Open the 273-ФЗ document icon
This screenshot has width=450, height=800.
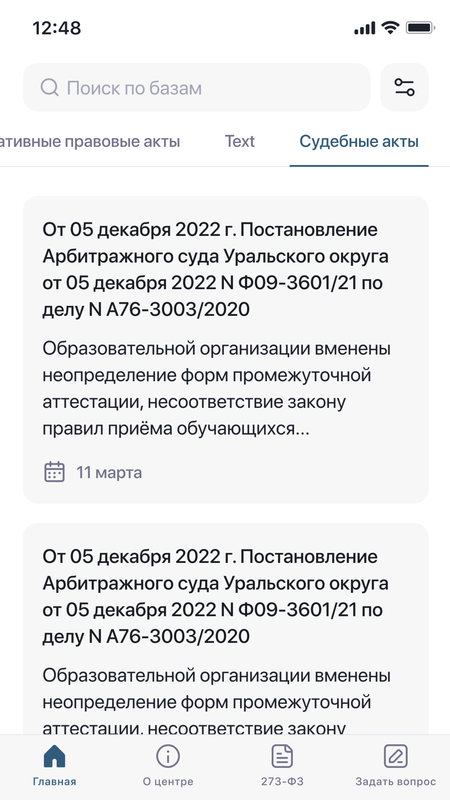pyautogui.click(x=282, y=756)
